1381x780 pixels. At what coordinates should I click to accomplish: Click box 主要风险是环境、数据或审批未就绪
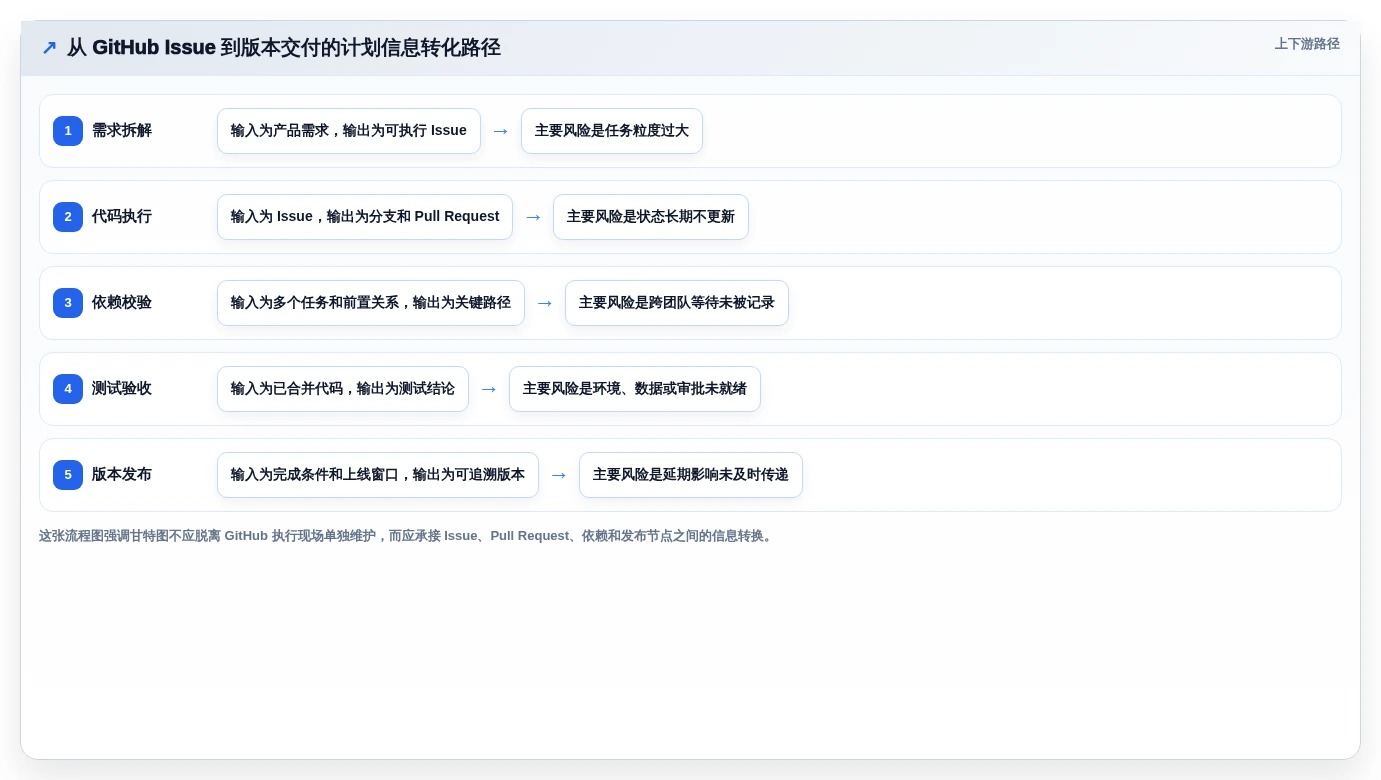[x=635, y=389]
